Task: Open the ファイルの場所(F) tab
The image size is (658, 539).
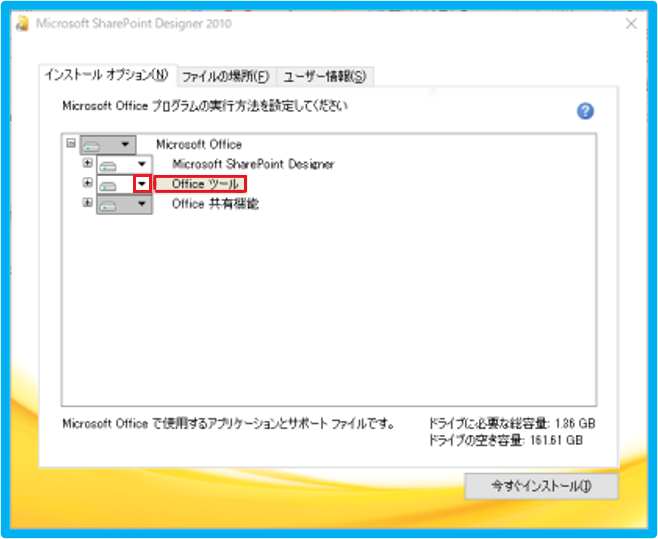Action: pos(226,77)
